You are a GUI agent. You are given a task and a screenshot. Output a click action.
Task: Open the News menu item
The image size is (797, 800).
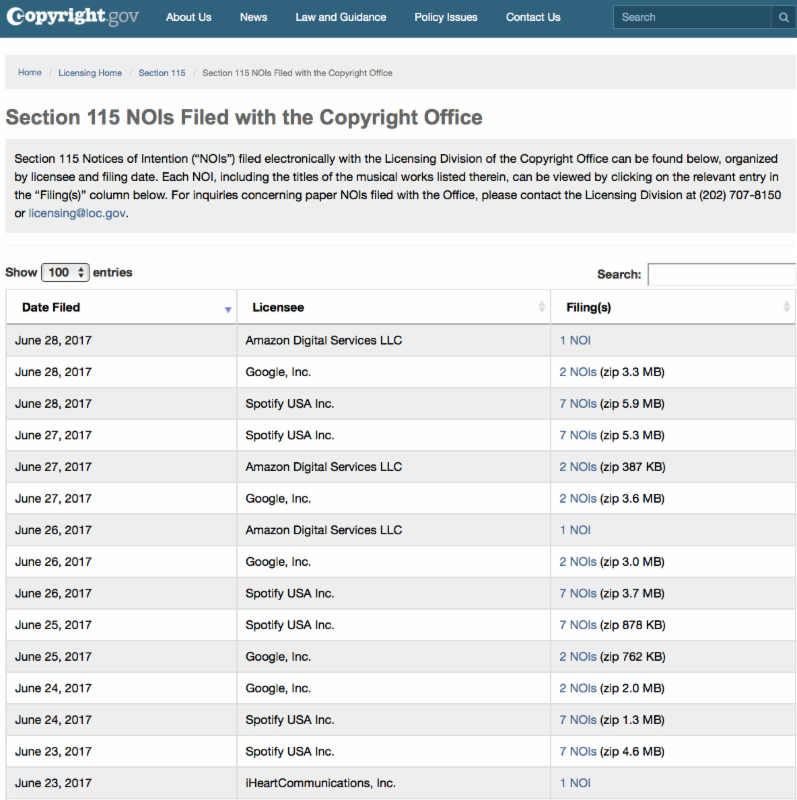254,17
